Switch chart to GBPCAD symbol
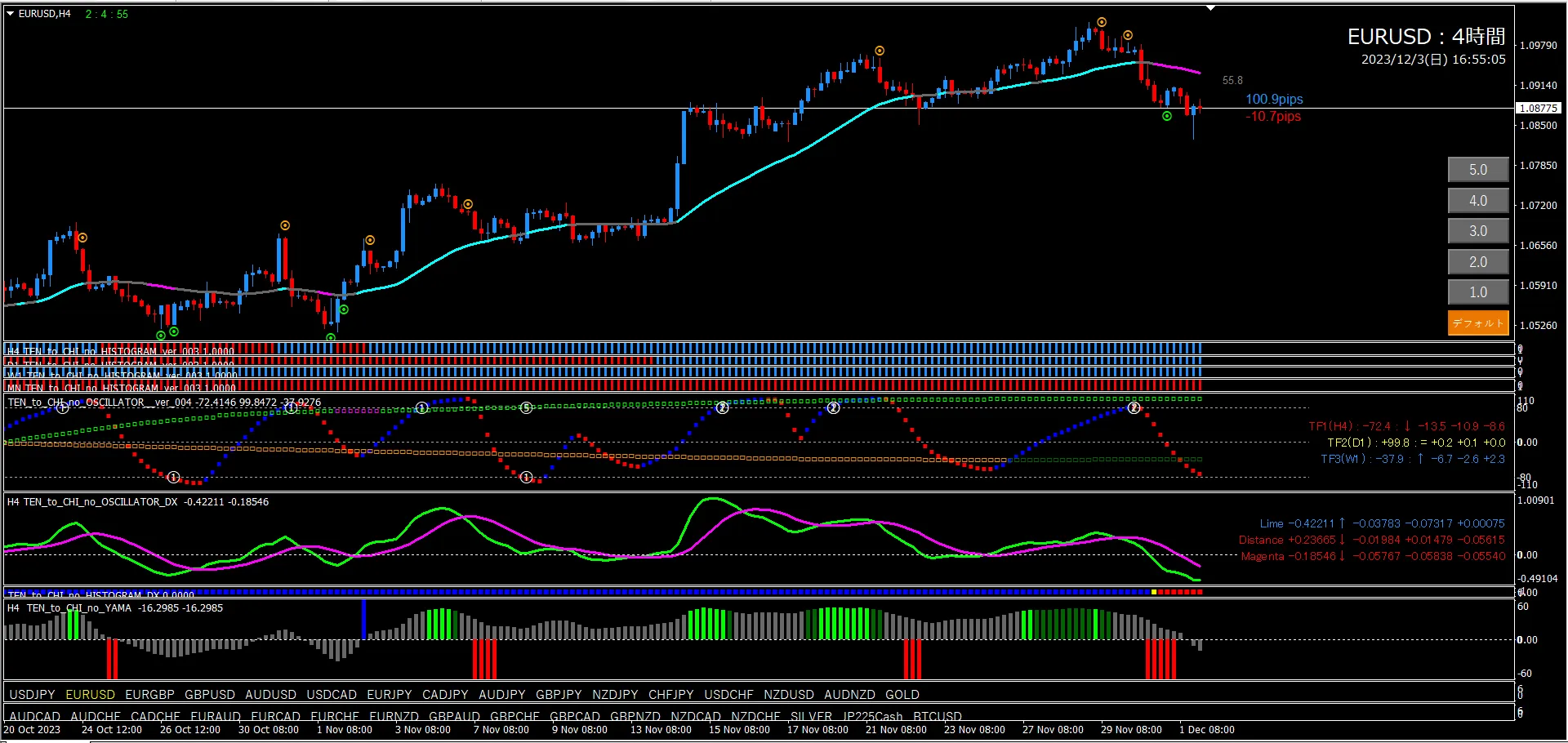 pos(575,717)
